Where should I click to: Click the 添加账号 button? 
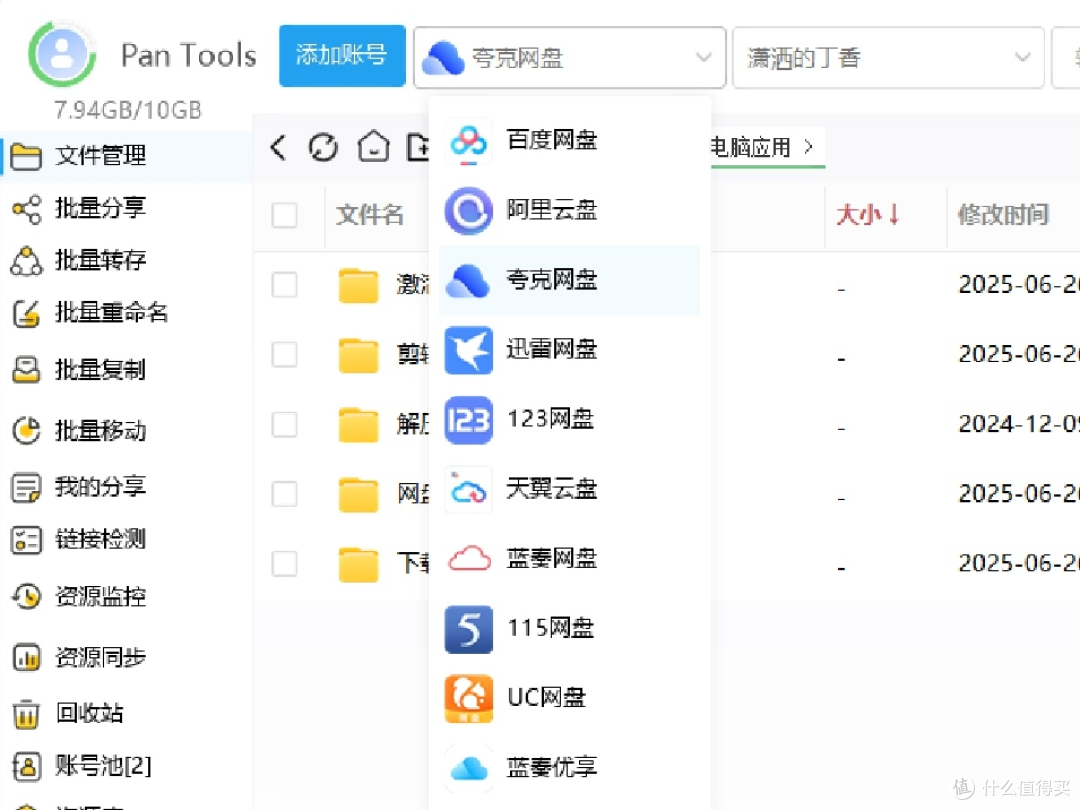click(342, 56)
